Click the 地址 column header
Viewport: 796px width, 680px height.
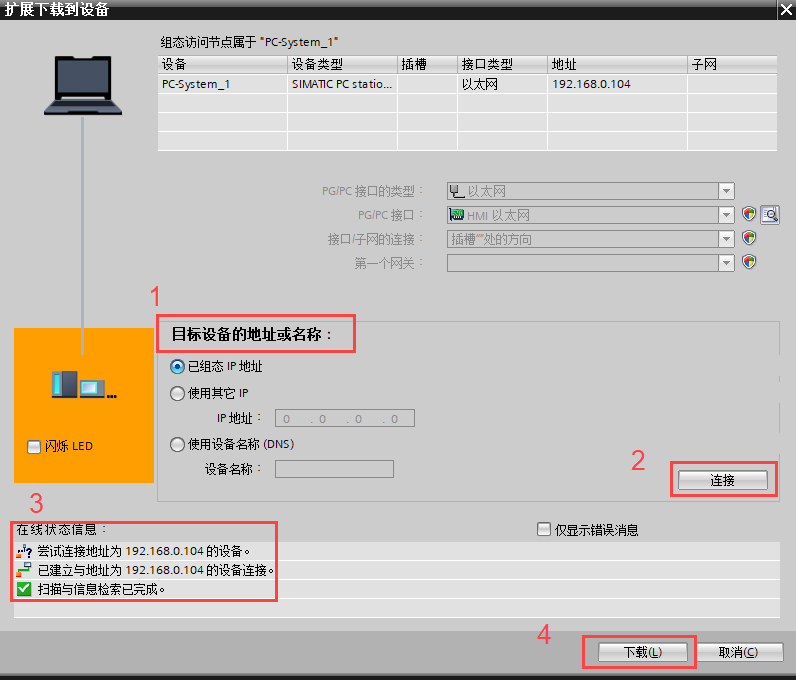click(x=617, y=64)
